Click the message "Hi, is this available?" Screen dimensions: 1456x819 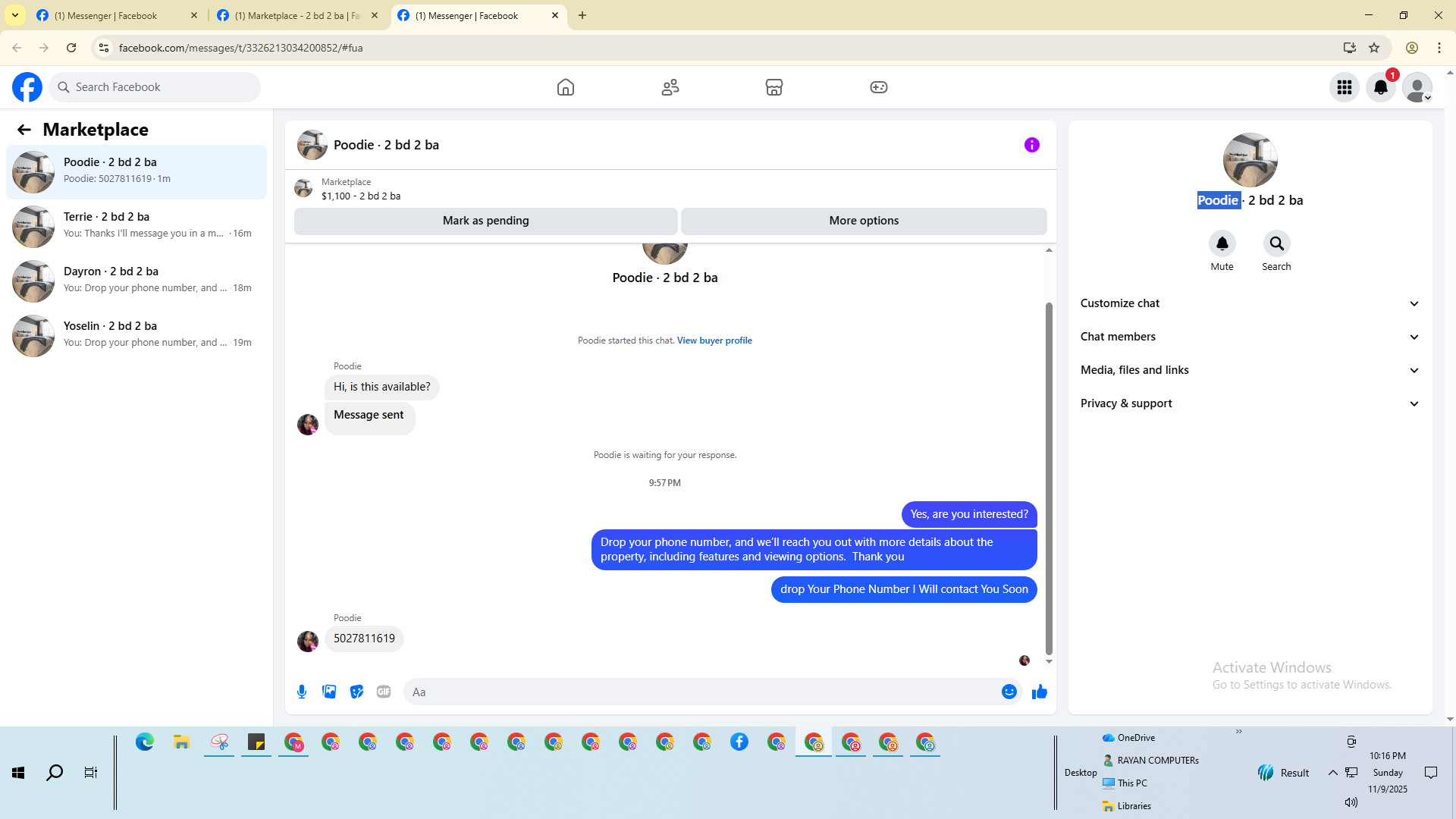(382, 387)
